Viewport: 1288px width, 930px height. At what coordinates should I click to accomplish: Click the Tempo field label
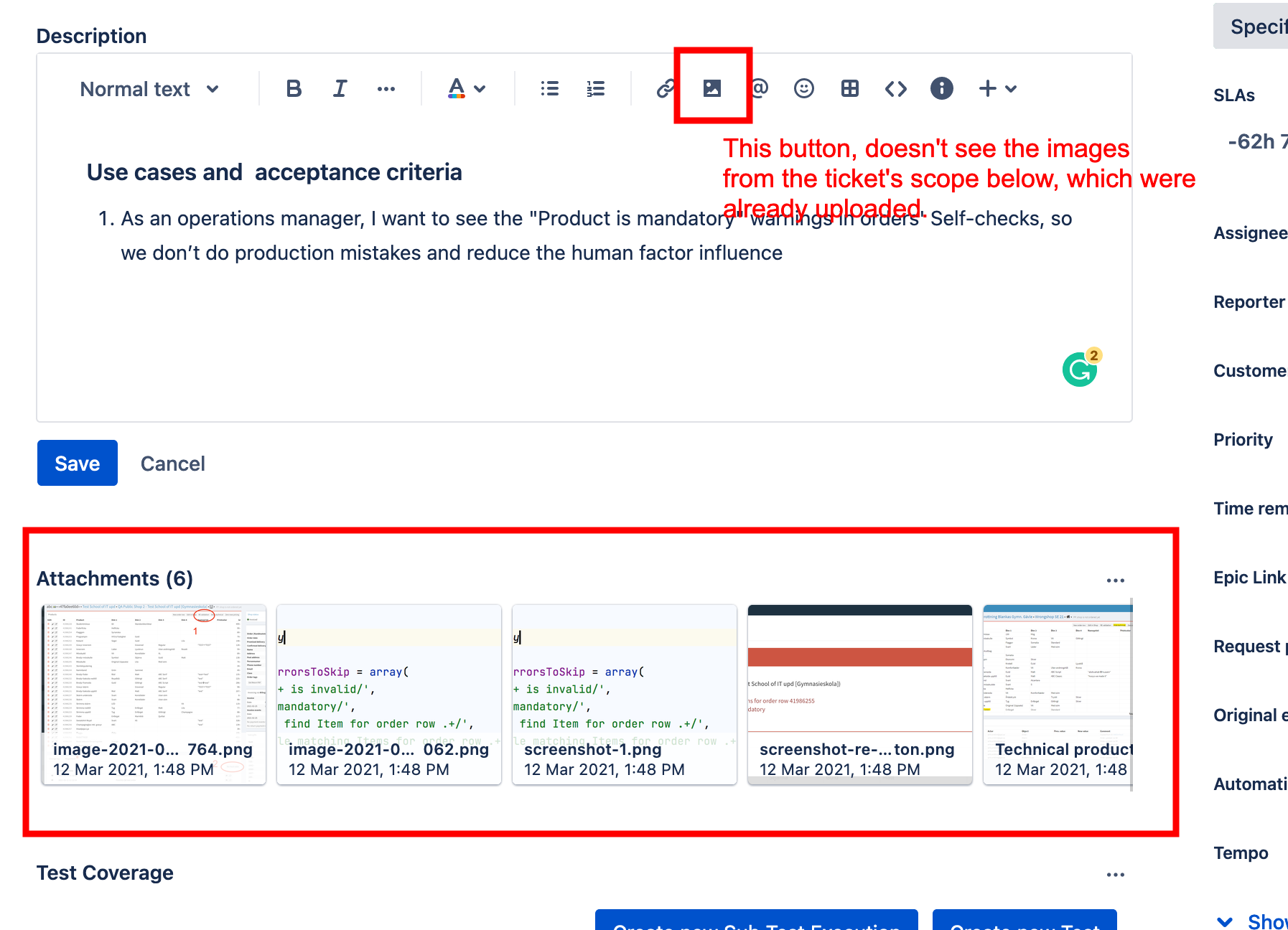click(1241, 853)
